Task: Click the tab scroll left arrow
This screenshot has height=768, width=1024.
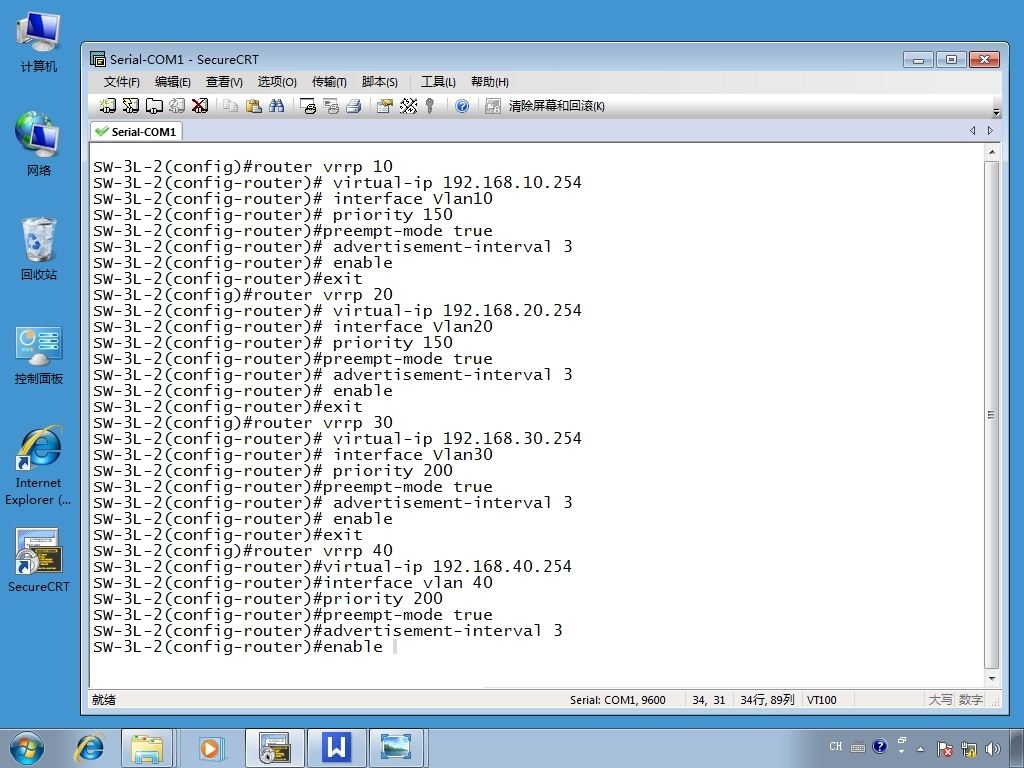Action: pyautogui.click(x=972, y=131)
